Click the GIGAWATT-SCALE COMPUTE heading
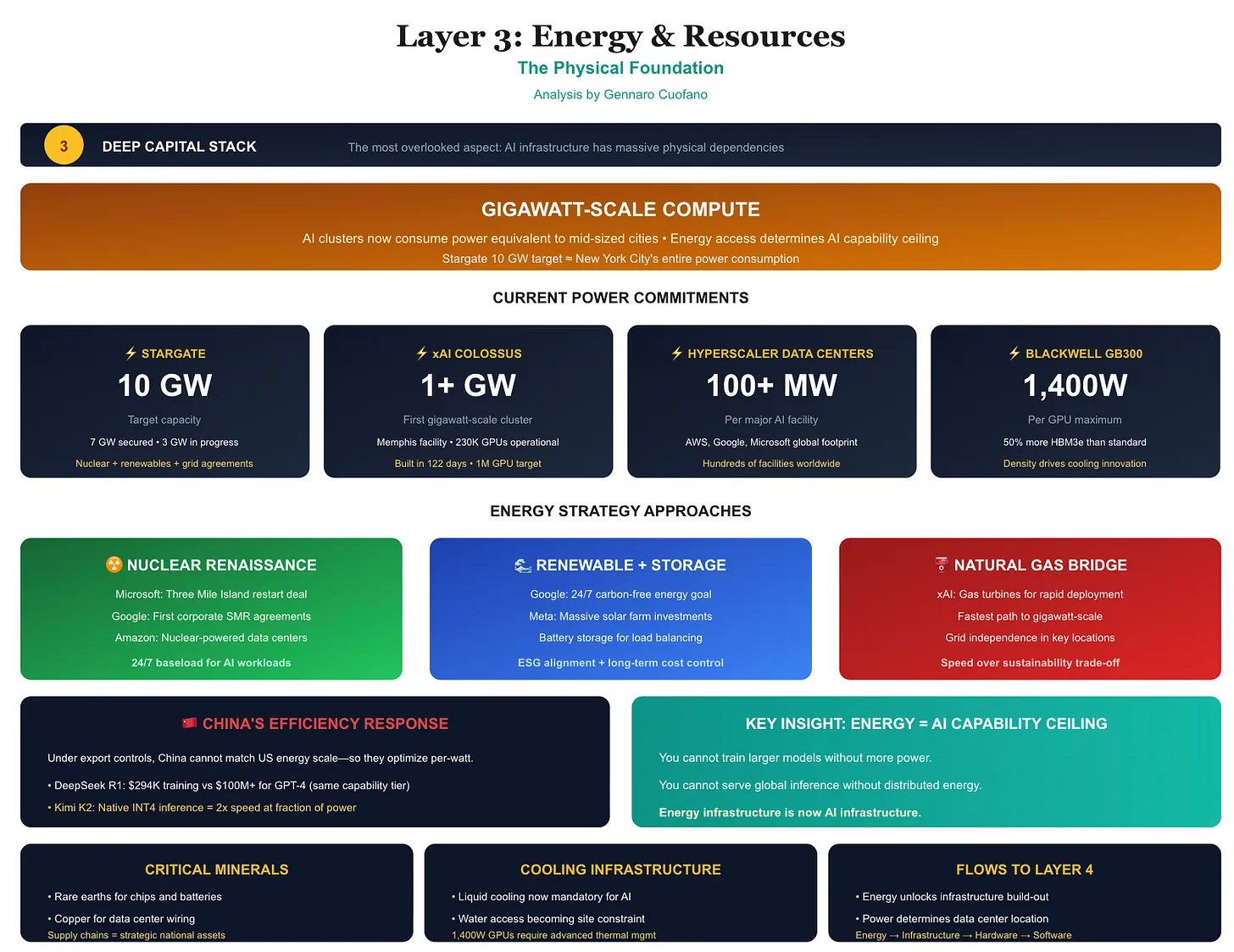The width and height of the screenshot is (1234, 952). [620, 209]
